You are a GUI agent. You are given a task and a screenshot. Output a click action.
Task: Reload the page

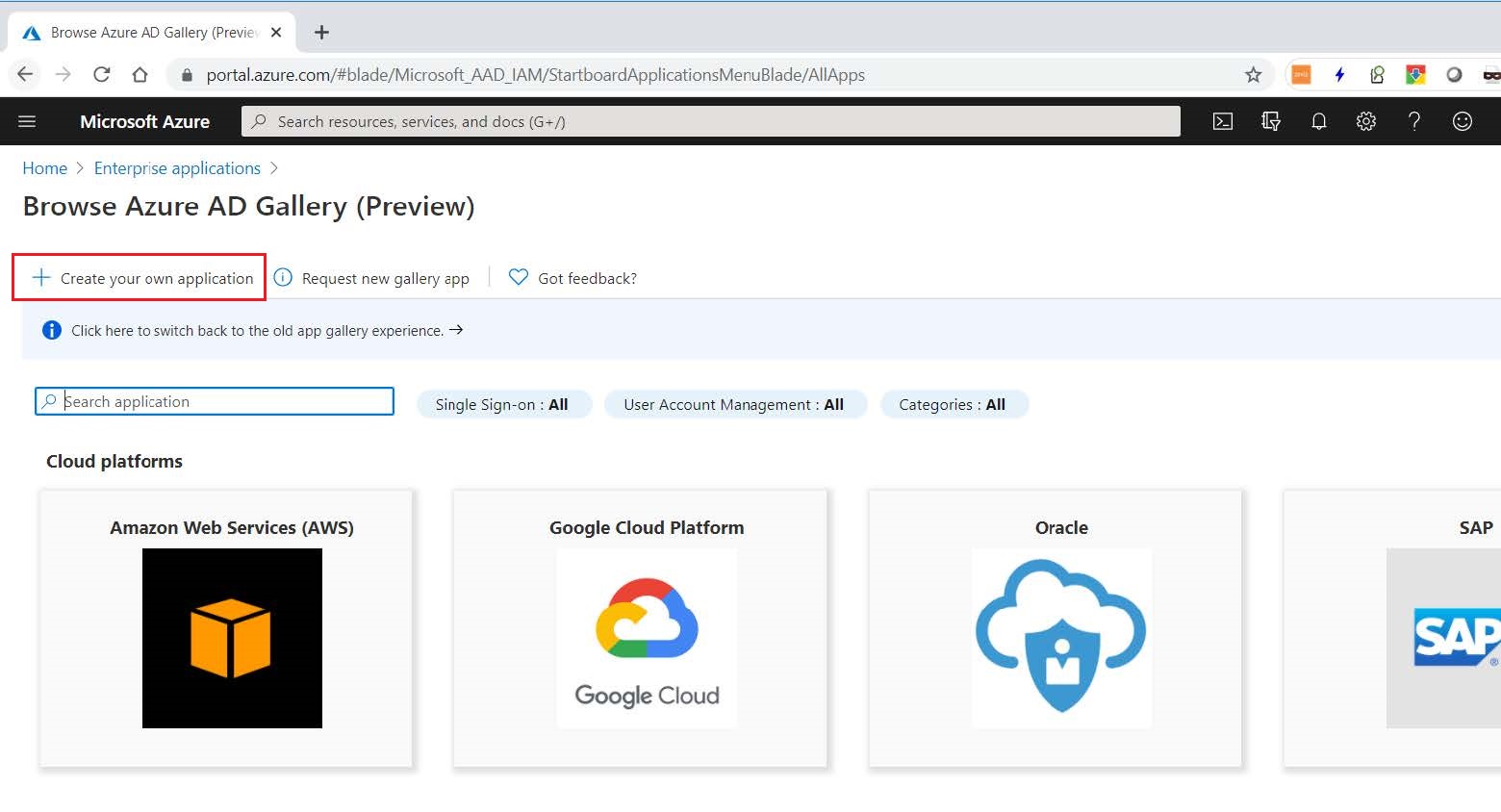pos(102,74)
